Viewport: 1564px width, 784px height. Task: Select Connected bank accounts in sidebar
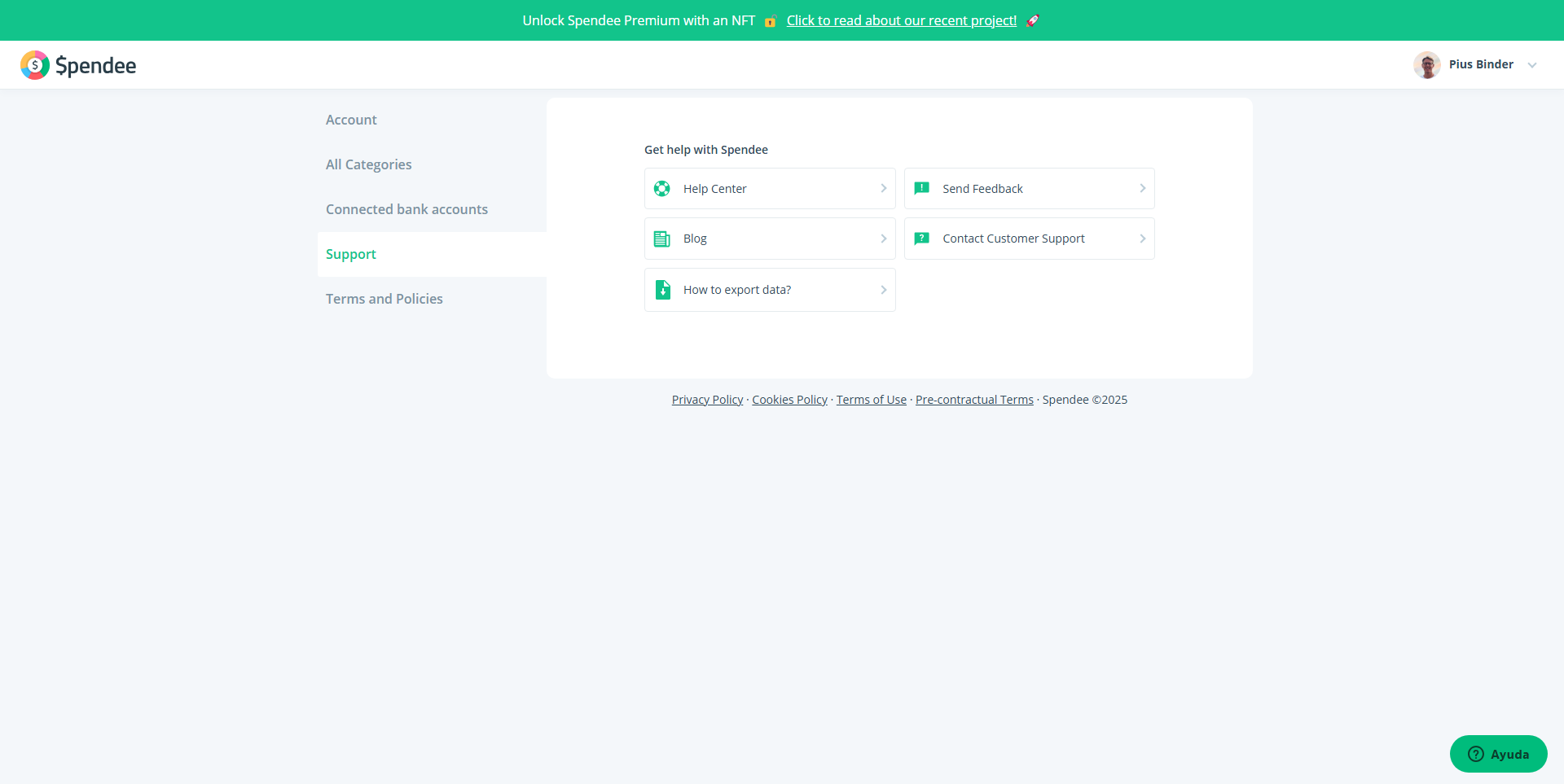(x=406, y=209)
